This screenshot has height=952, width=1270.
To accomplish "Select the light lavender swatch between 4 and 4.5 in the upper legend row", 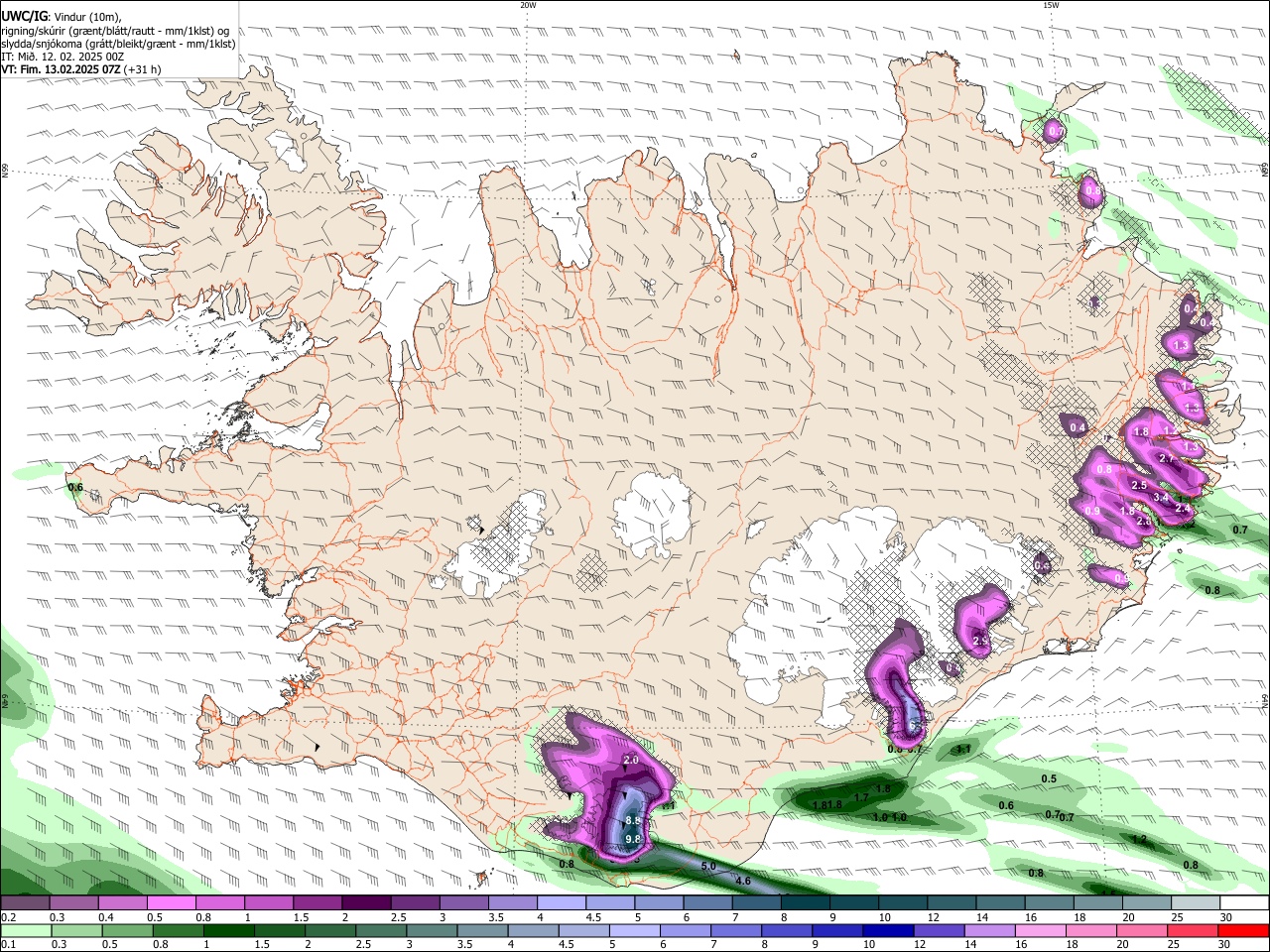I will click(x=562, y=902).
